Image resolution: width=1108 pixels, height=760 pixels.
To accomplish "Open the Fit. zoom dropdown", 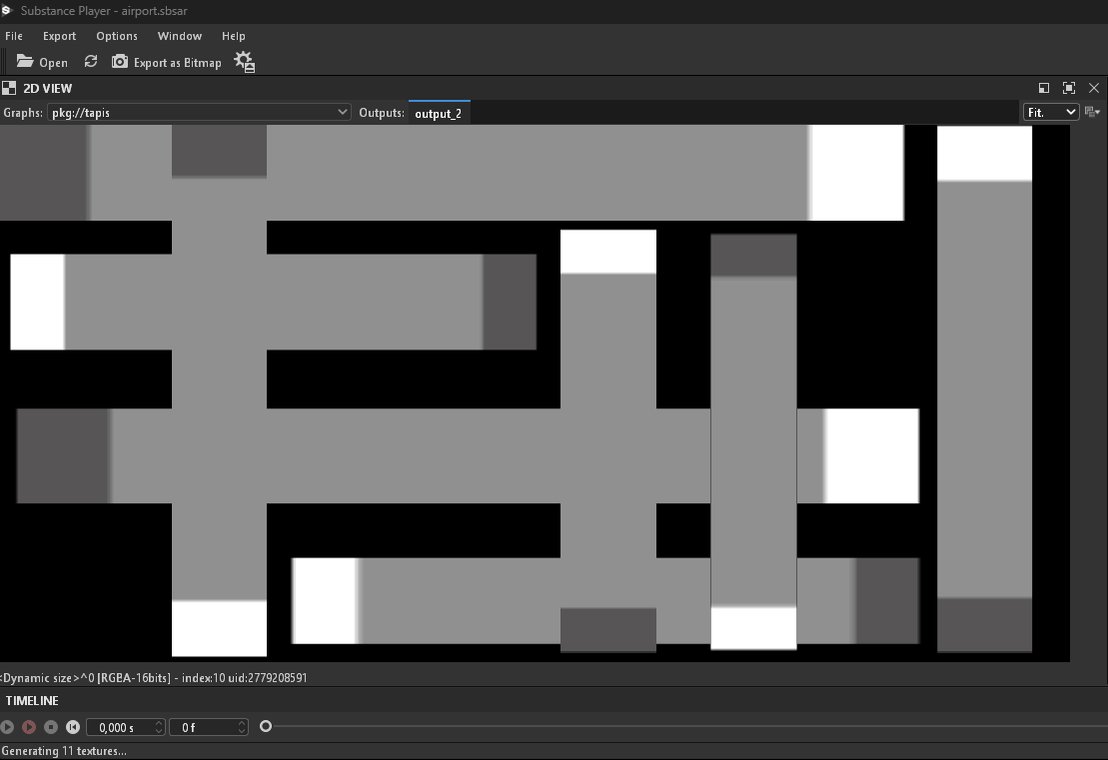I will [1051, 112].
